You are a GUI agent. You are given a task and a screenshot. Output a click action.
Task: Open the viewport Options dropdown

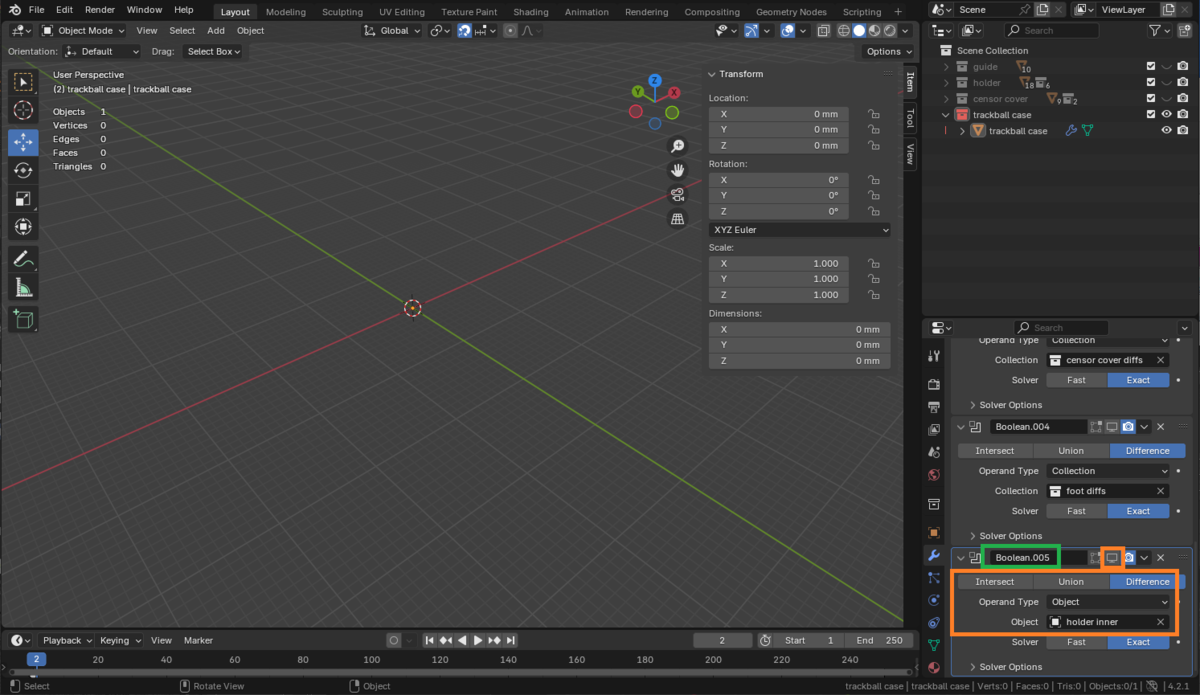coord(888,51)
